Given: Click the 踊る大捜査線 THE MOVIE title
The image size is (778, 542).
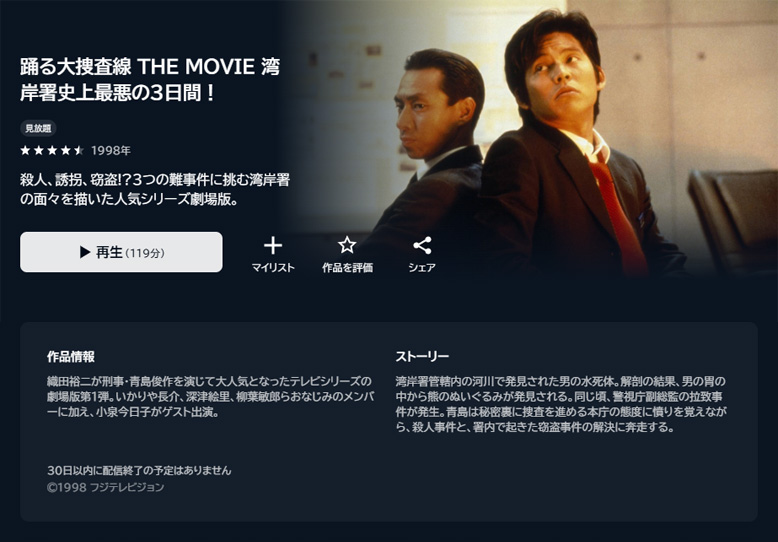Looking at the screenshot, I should (150, 79).
